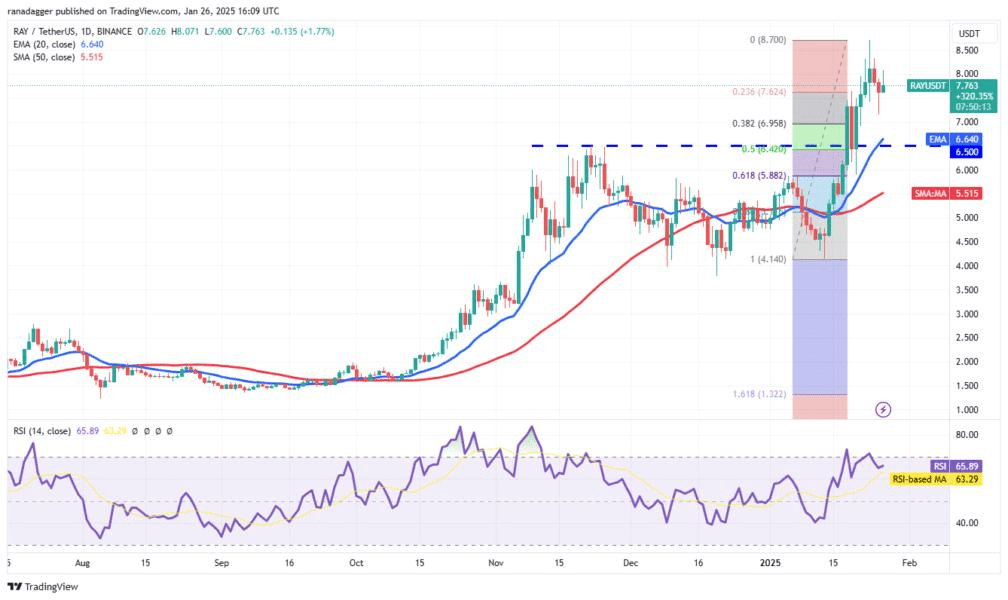
Task: Click the Oct label on time axis
Action: 356,563
